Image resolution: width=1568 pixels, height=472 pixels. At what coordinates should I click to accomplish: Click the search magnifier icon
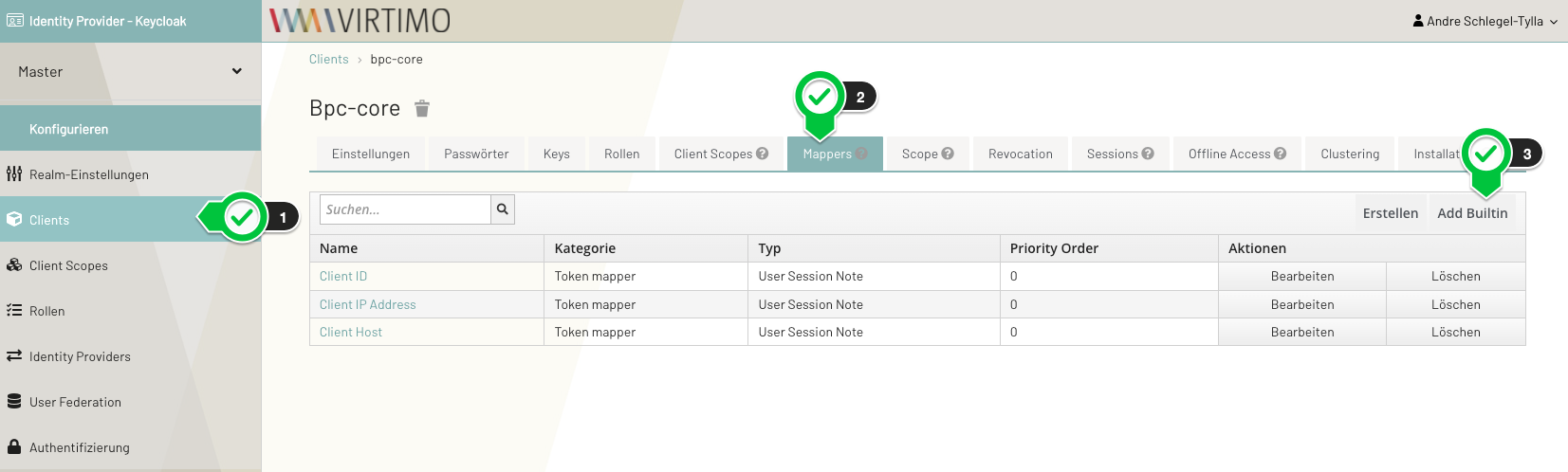pyautogui.click(x=503, y=209)
